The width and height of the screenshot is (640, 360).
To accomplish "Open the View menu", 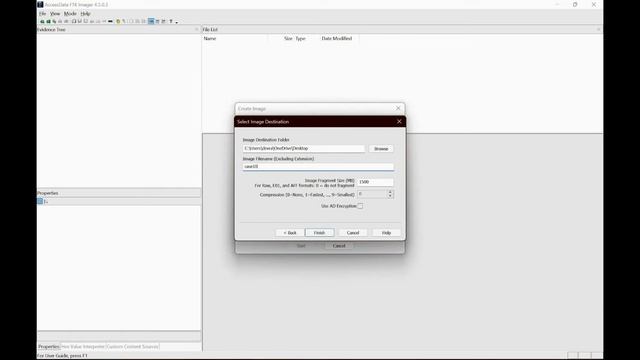I will coord(55,13).
